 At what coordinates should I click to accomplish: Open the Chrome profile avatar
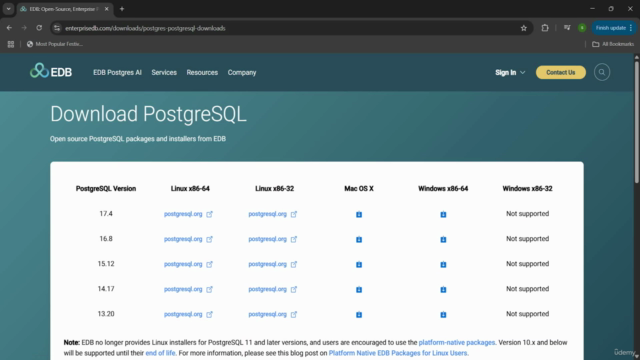click(582, 28)
